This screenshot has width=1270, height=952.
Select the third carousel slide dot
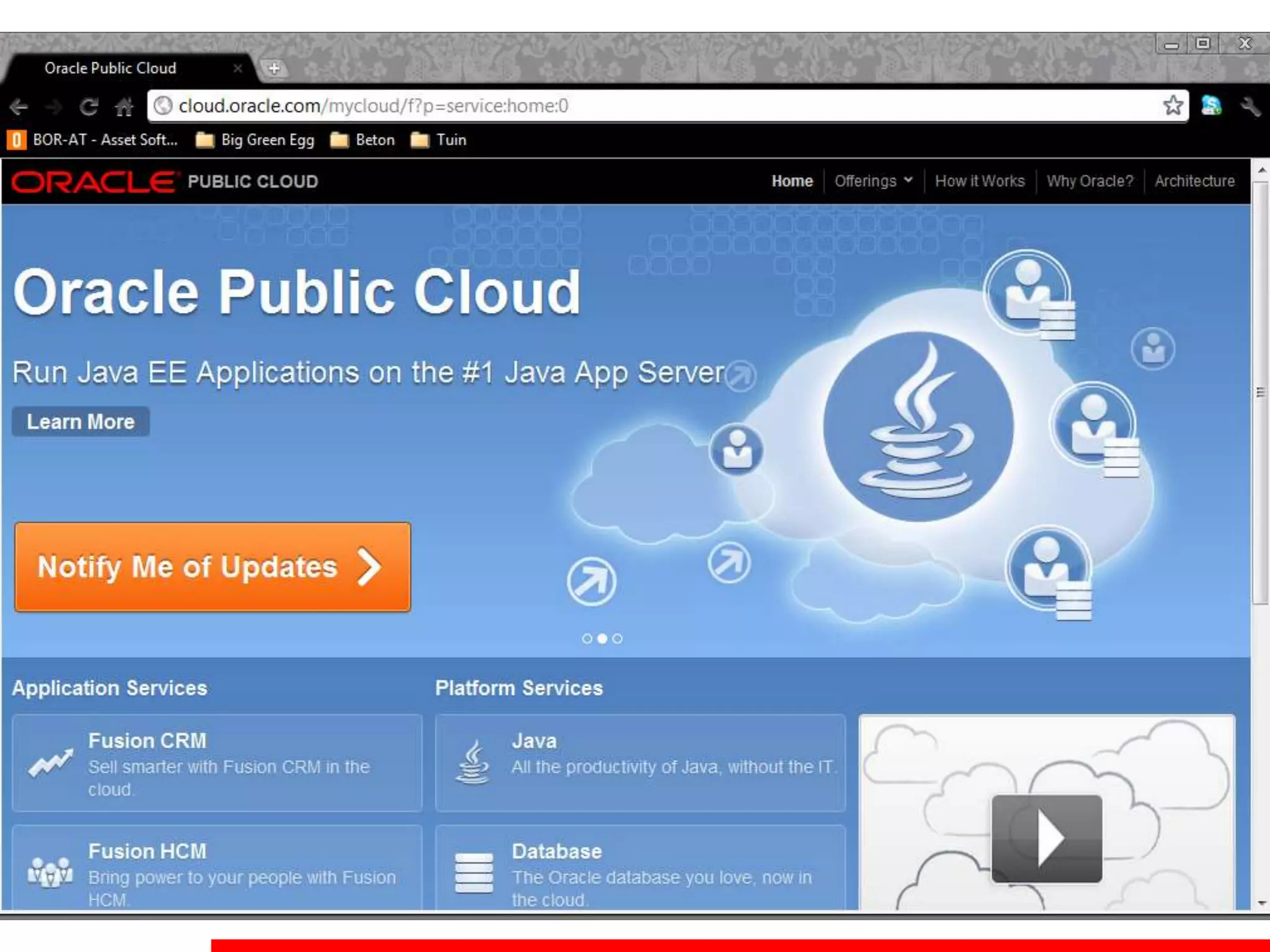click(x=617, y=639)
